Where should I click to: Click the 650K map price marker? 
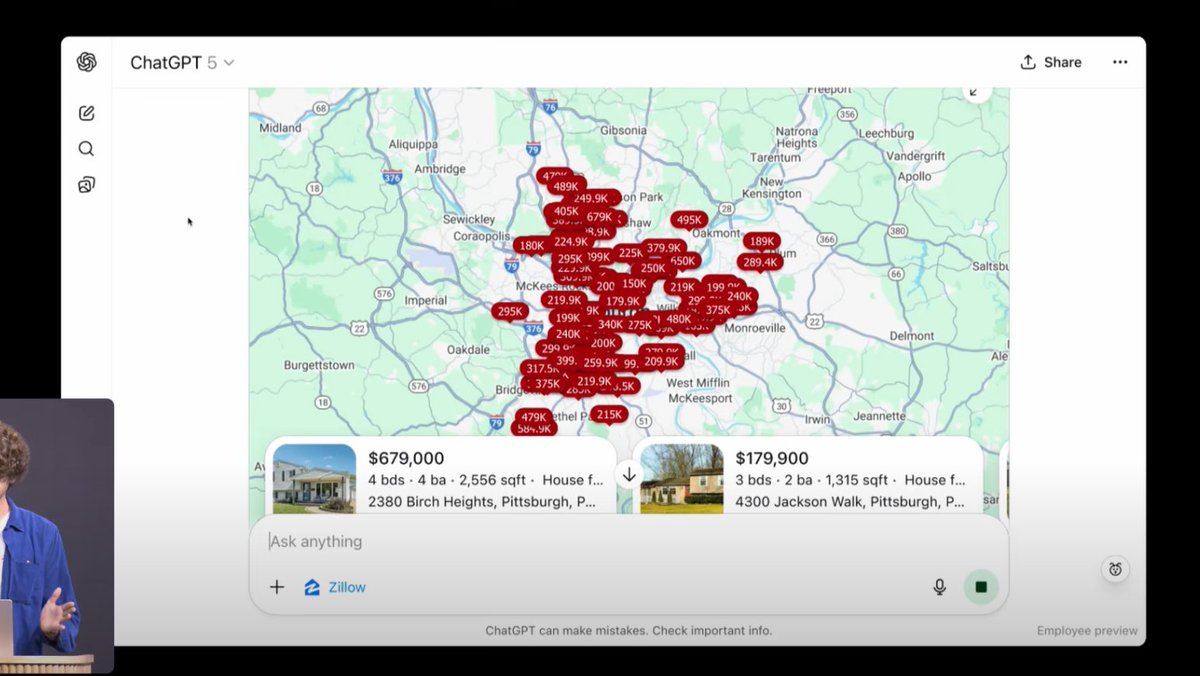coord(683,261)
